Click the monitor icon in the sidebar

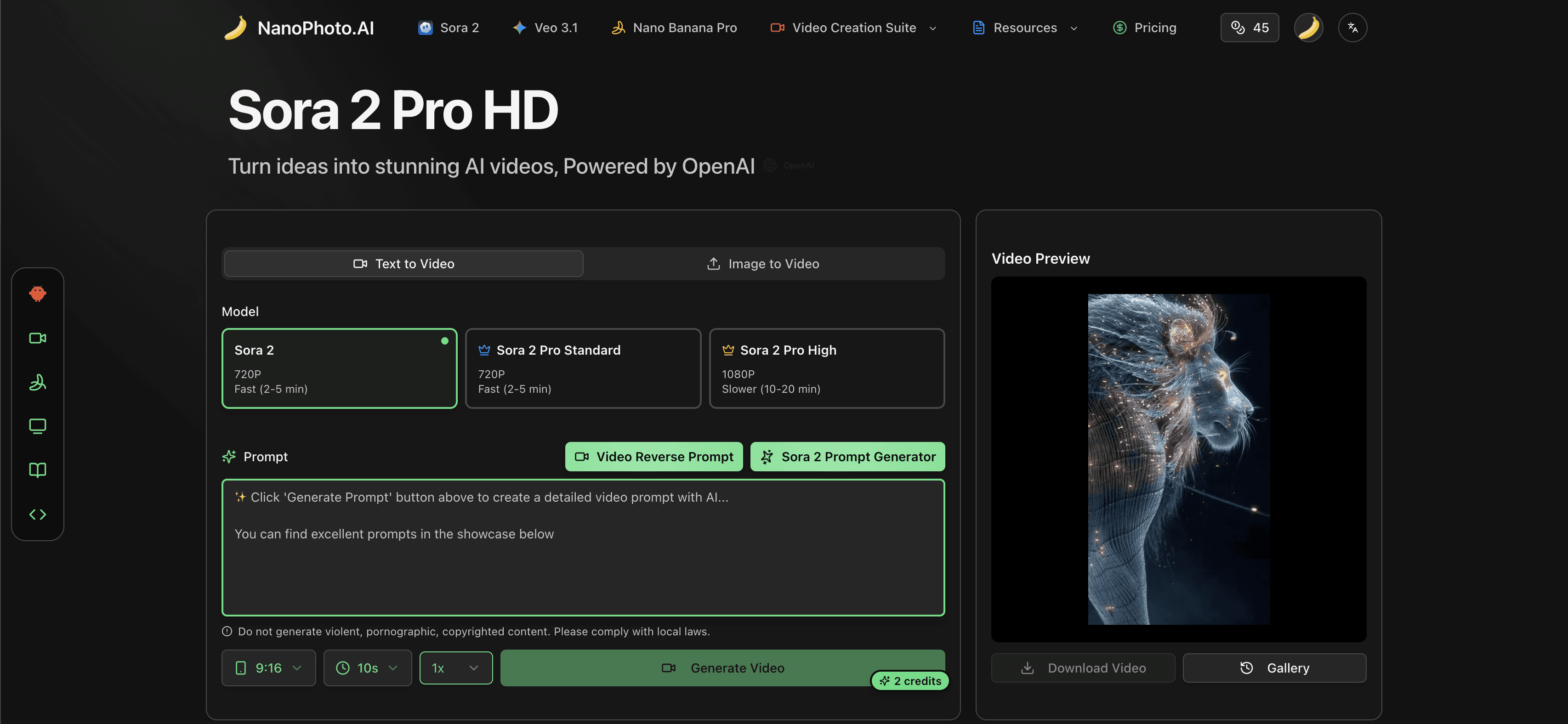click(x=38, y=426)
